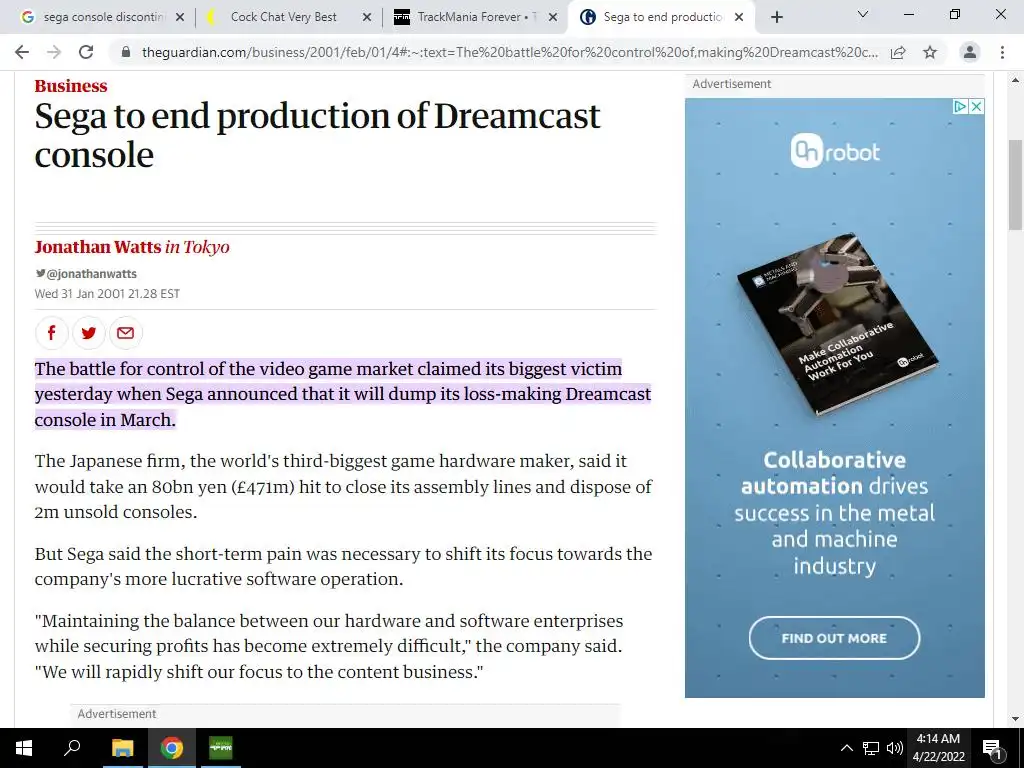Click scrollbar up arrow
The width and height of the screenshot is (1024, 768).
pos(1015,80)
